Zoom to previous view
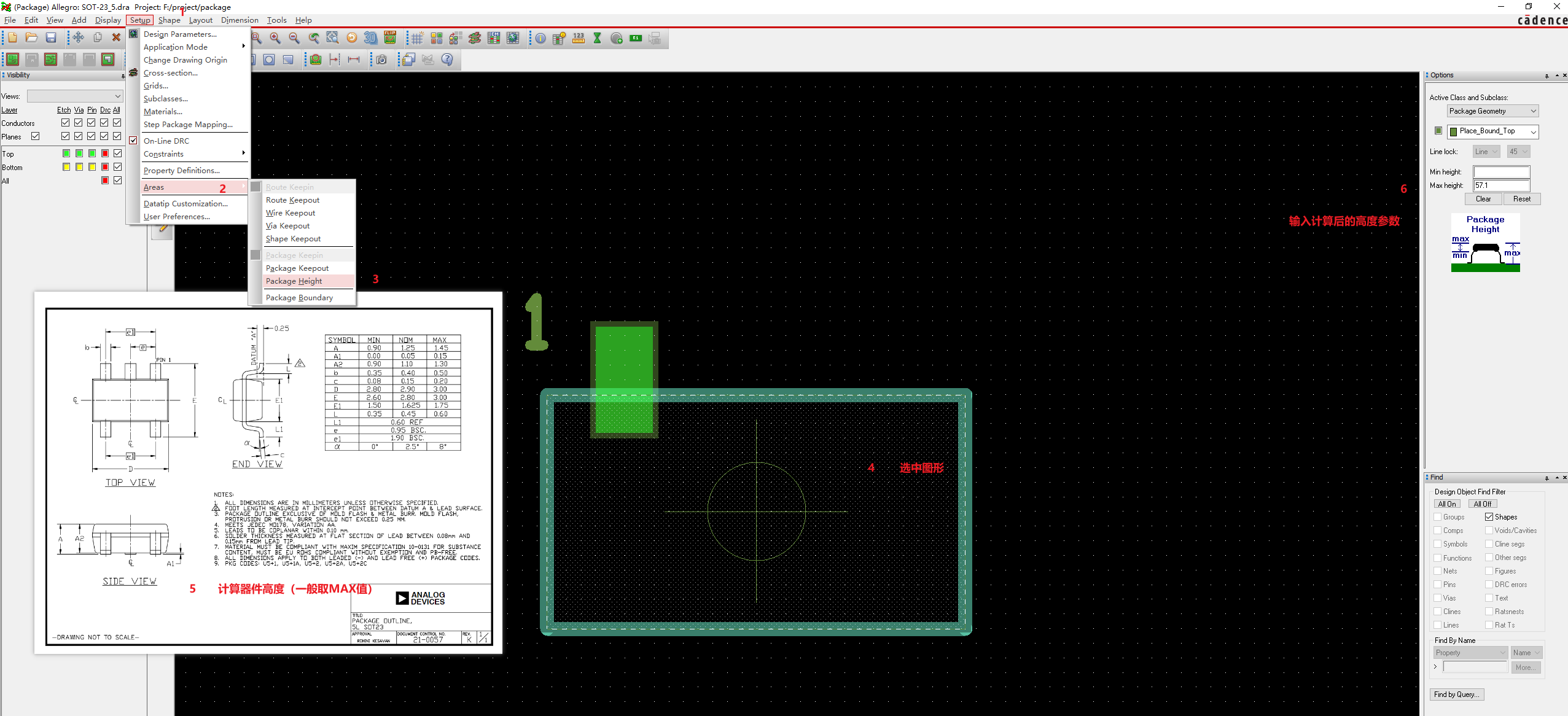Image resolution: width=1568 pixels, height=716 pixels. point(314,39)
